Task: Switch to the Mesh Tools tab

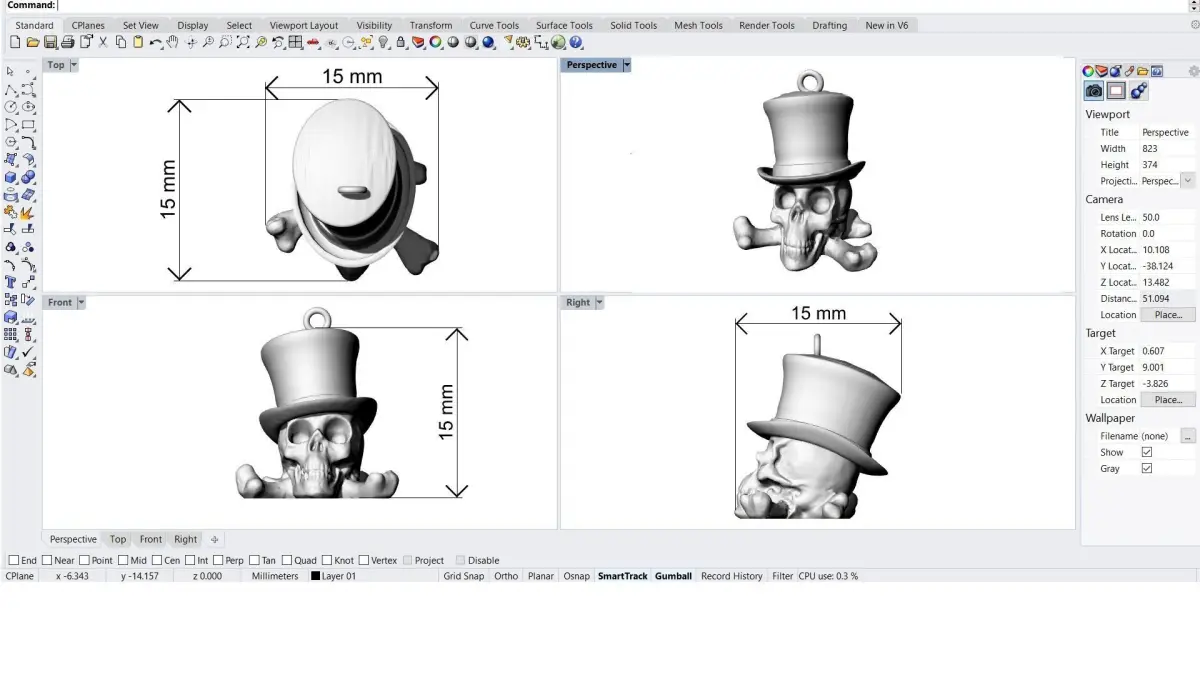Action: 698,25
